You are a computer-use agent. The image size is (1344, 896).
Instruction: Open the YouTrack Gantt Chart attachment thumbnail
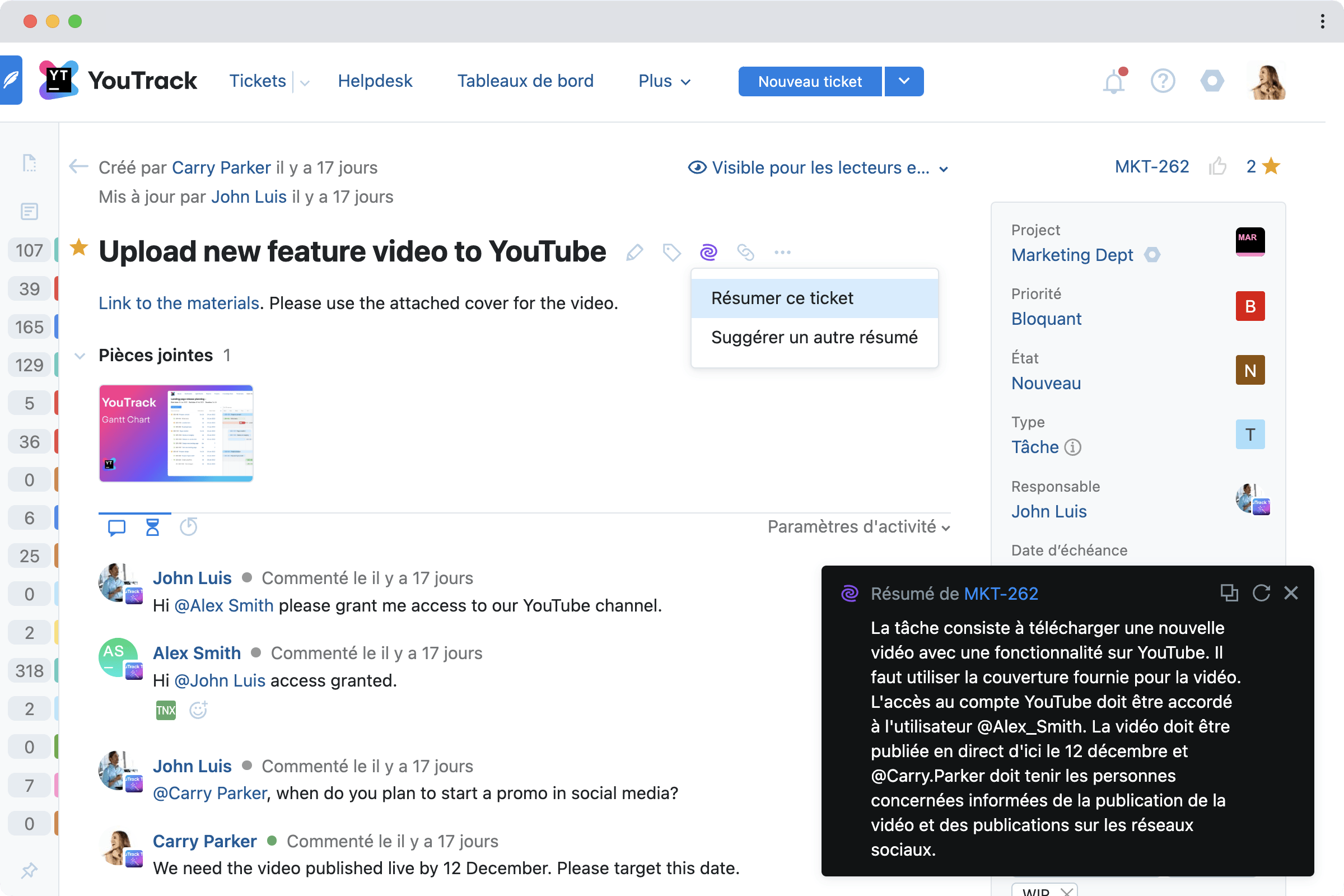pos(175,432)
